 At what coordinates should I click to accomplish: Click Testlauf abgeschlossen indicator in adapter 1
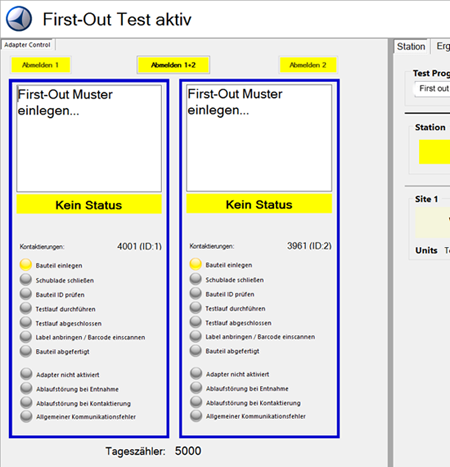tap(26, 322)
